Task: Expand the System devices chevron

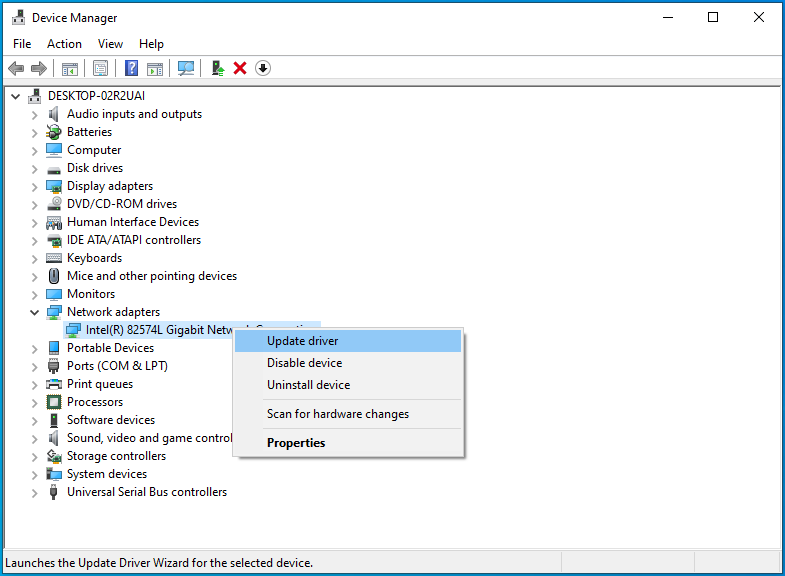Action: [x=35, y=475]
